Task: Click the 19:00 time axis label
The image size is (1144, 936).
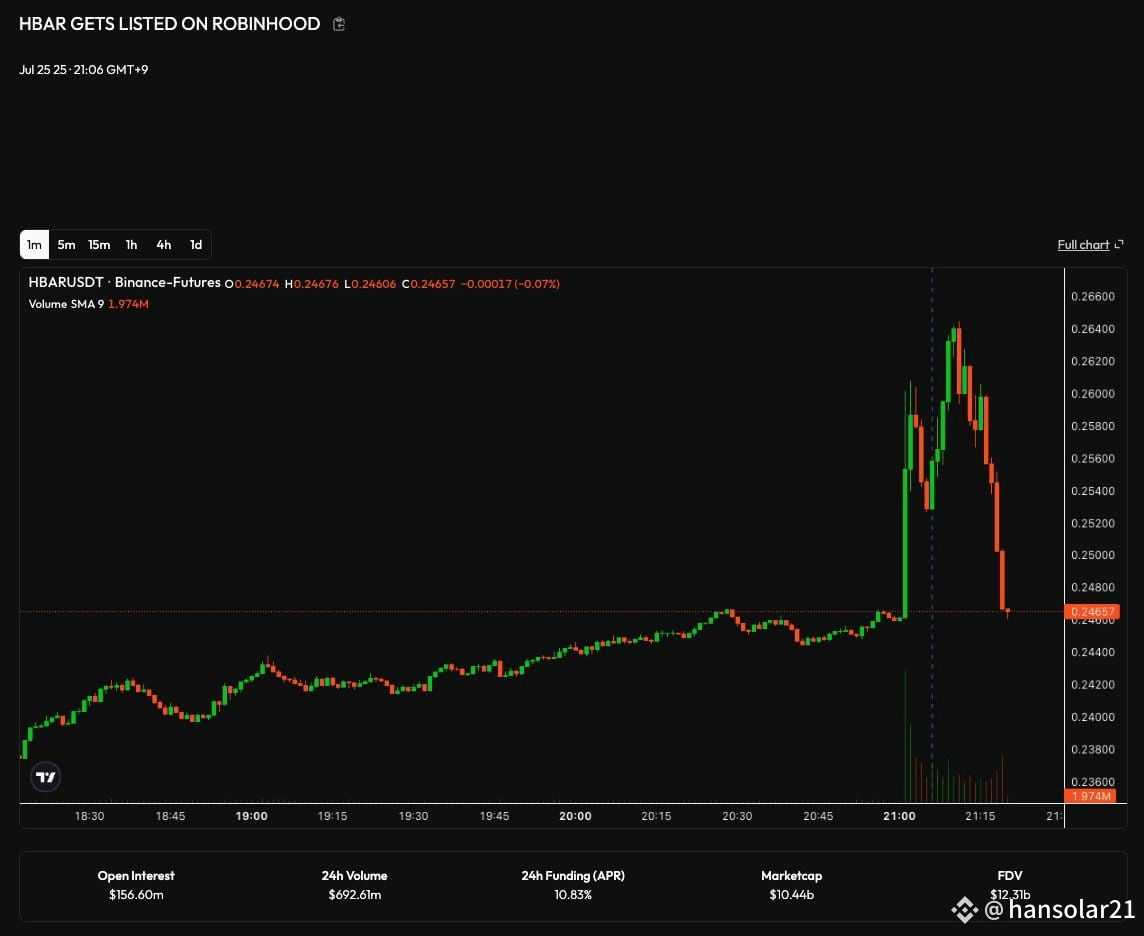Action: (x=251, y=816)
